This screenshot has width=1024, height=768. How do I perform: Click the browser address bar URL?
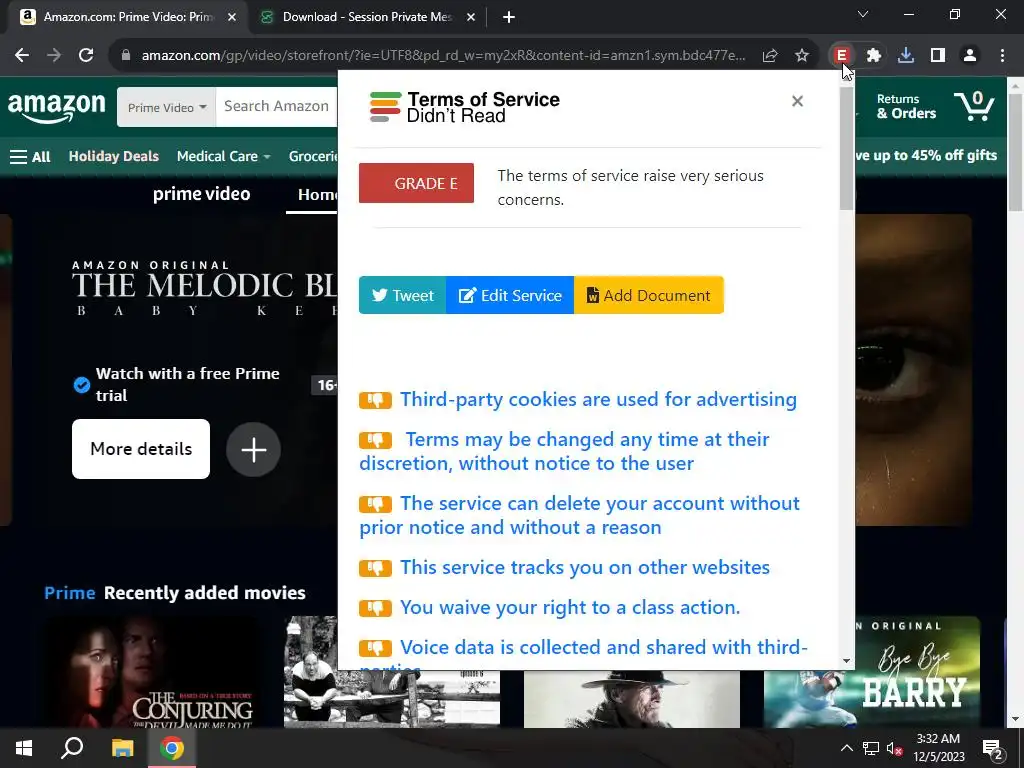coord(443,56)
